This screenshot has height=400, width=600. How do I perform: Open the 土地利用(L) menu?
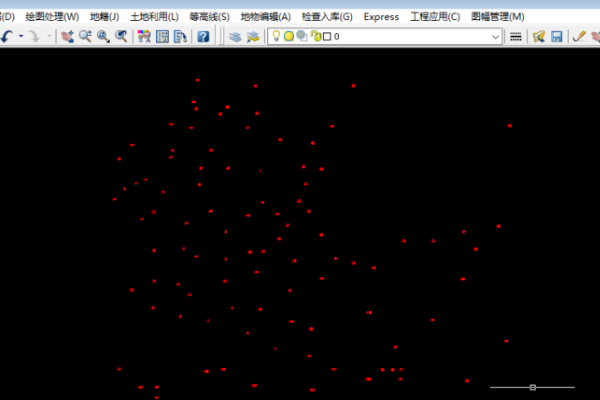[154, 17]
